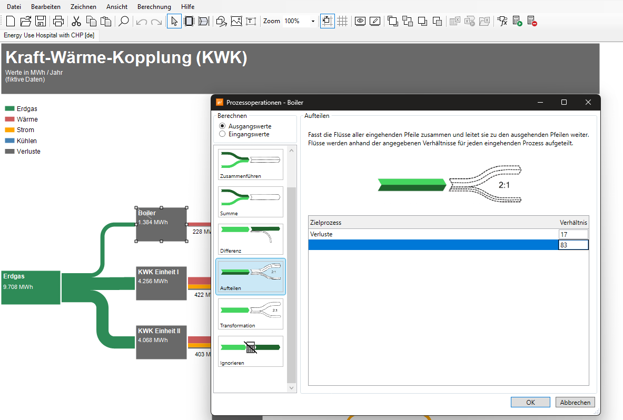The height and width of the screenshot is (420, 623).
Task: Select the Eingangswerte radio button
Action: tap(222, 134)
